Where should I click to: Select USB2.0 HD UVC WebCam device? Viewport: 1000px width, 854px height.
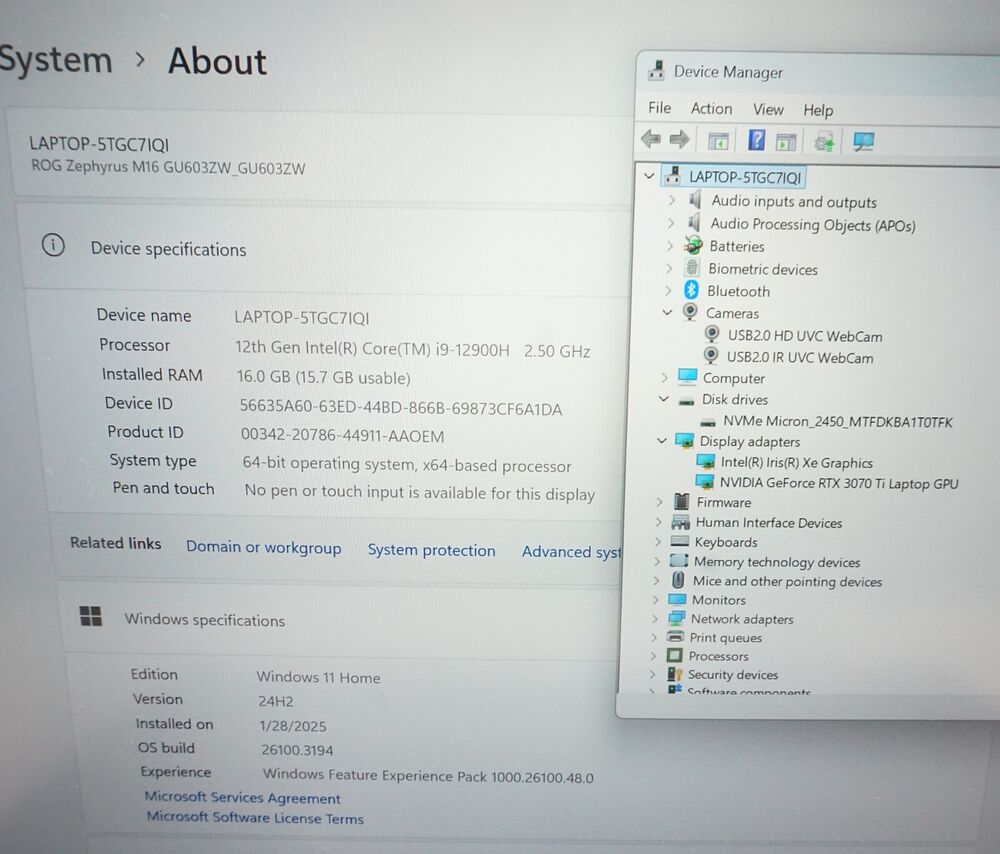click(805, 335)
